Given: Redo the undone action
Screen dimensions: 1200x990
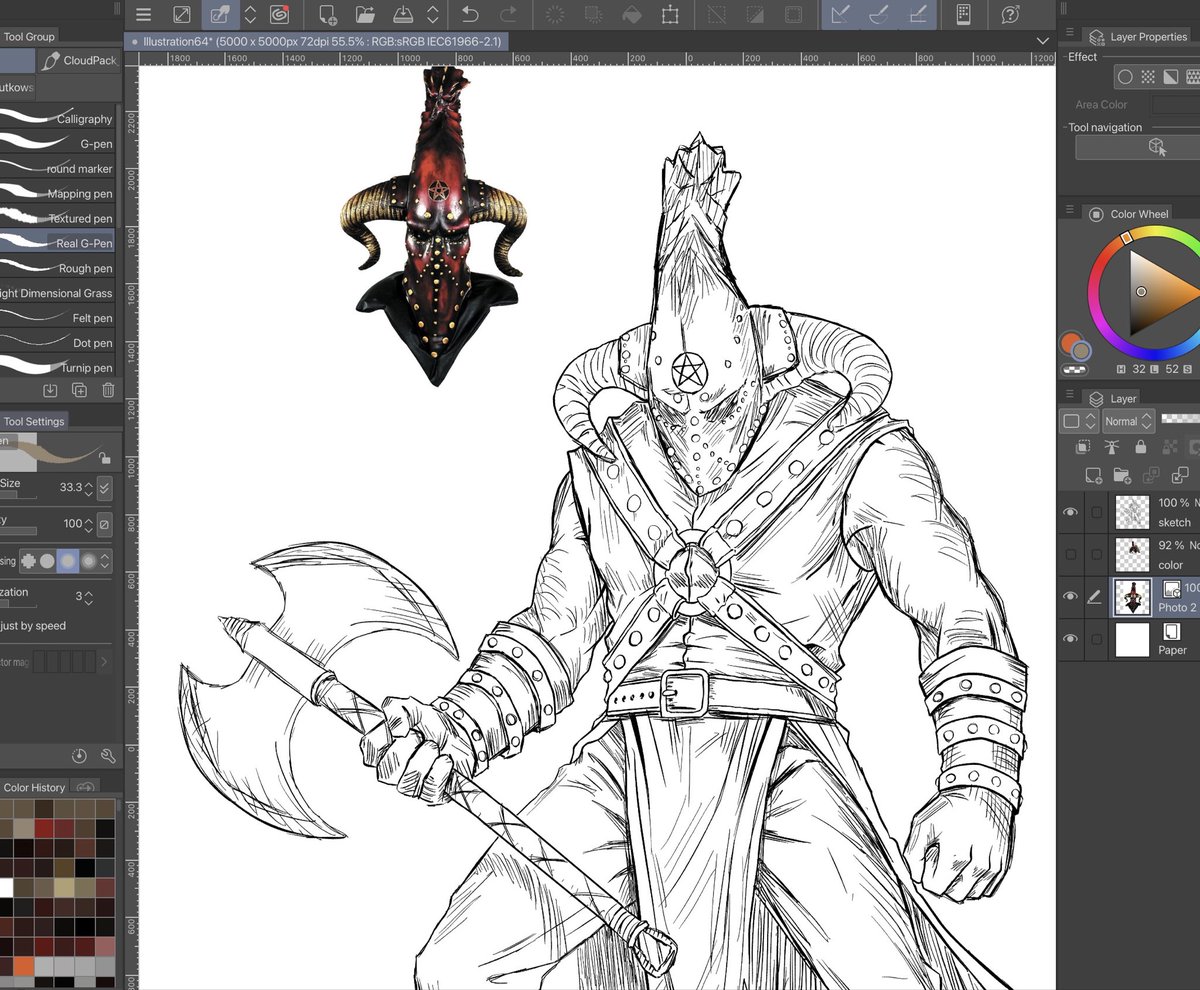Looking at the screenshot, I should (x=508, y=14).
